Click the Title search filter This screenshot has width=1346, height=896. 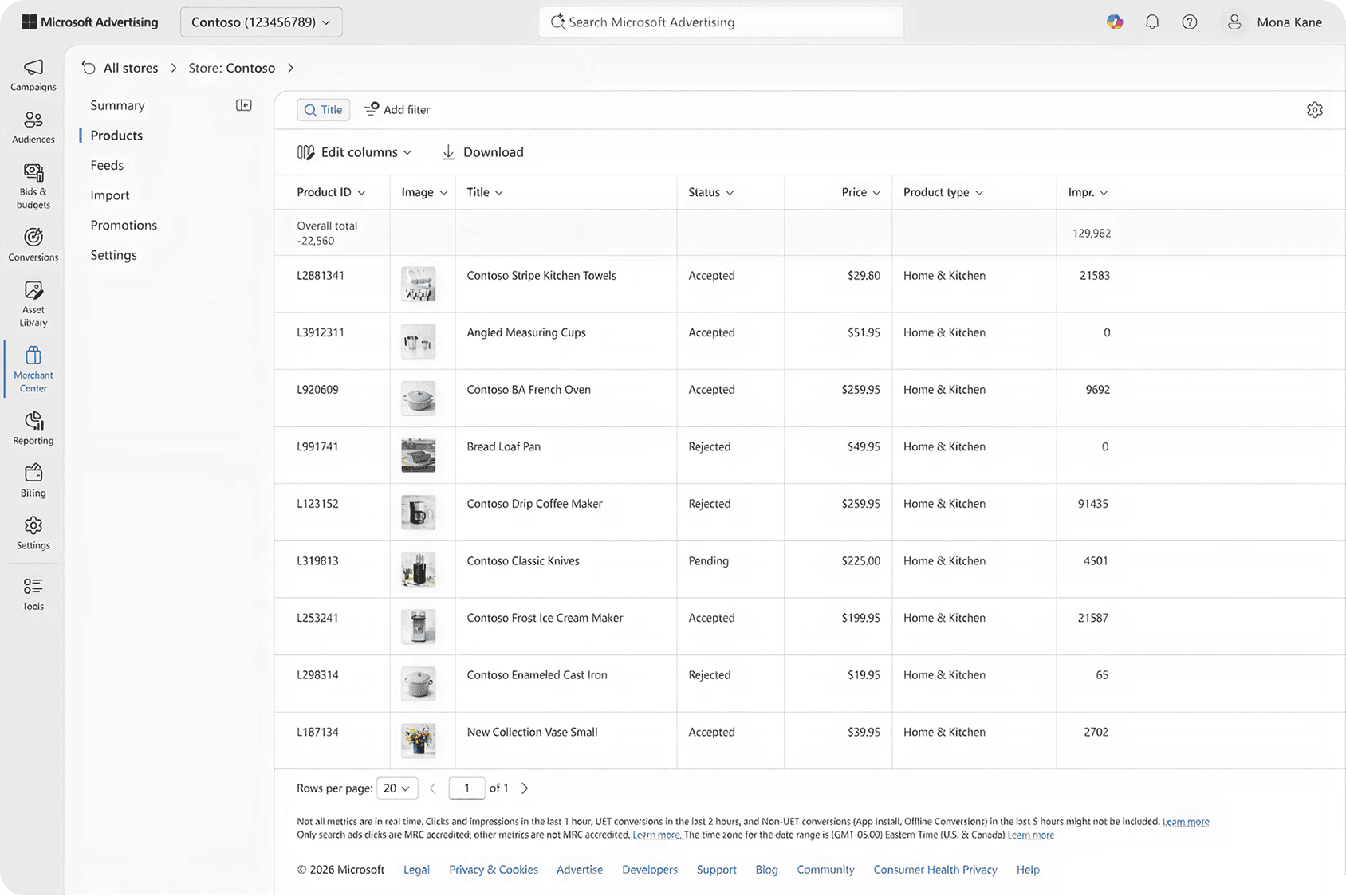[x=323, y=110]
